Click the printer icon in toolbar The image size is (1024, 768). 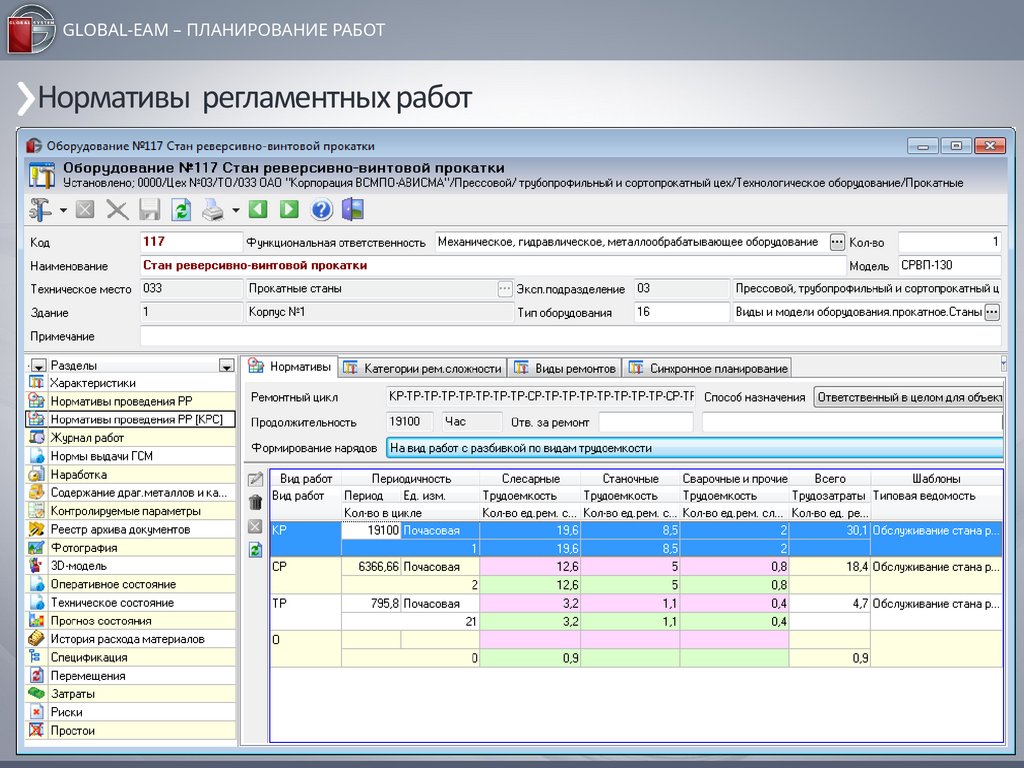click(213, 210)
